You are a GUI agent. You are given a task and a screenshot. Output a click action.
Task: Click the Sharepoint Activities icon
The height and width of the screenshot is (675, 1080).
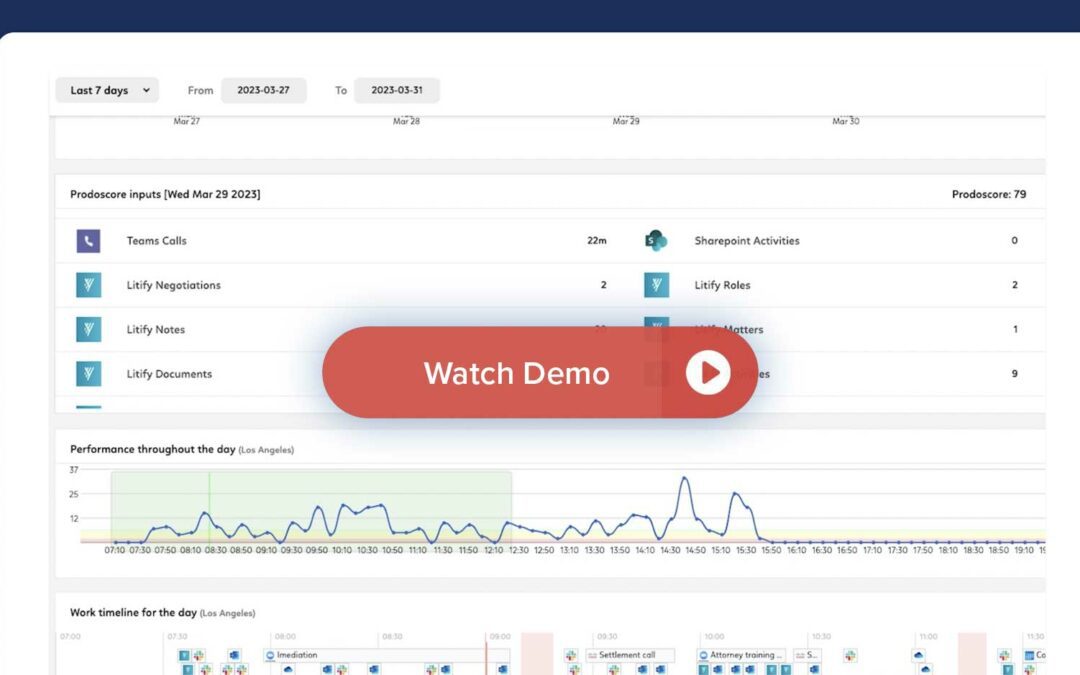656,241
